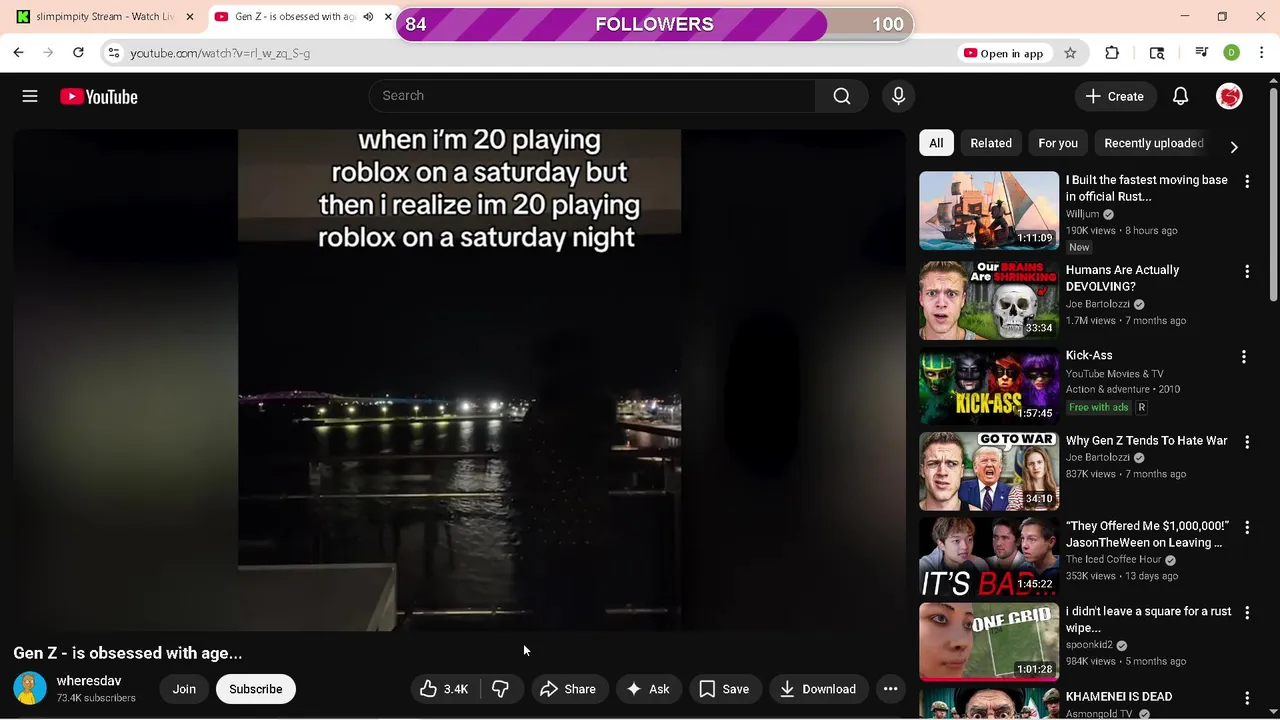Open Chrome side panel icon

coord(1157,53)
